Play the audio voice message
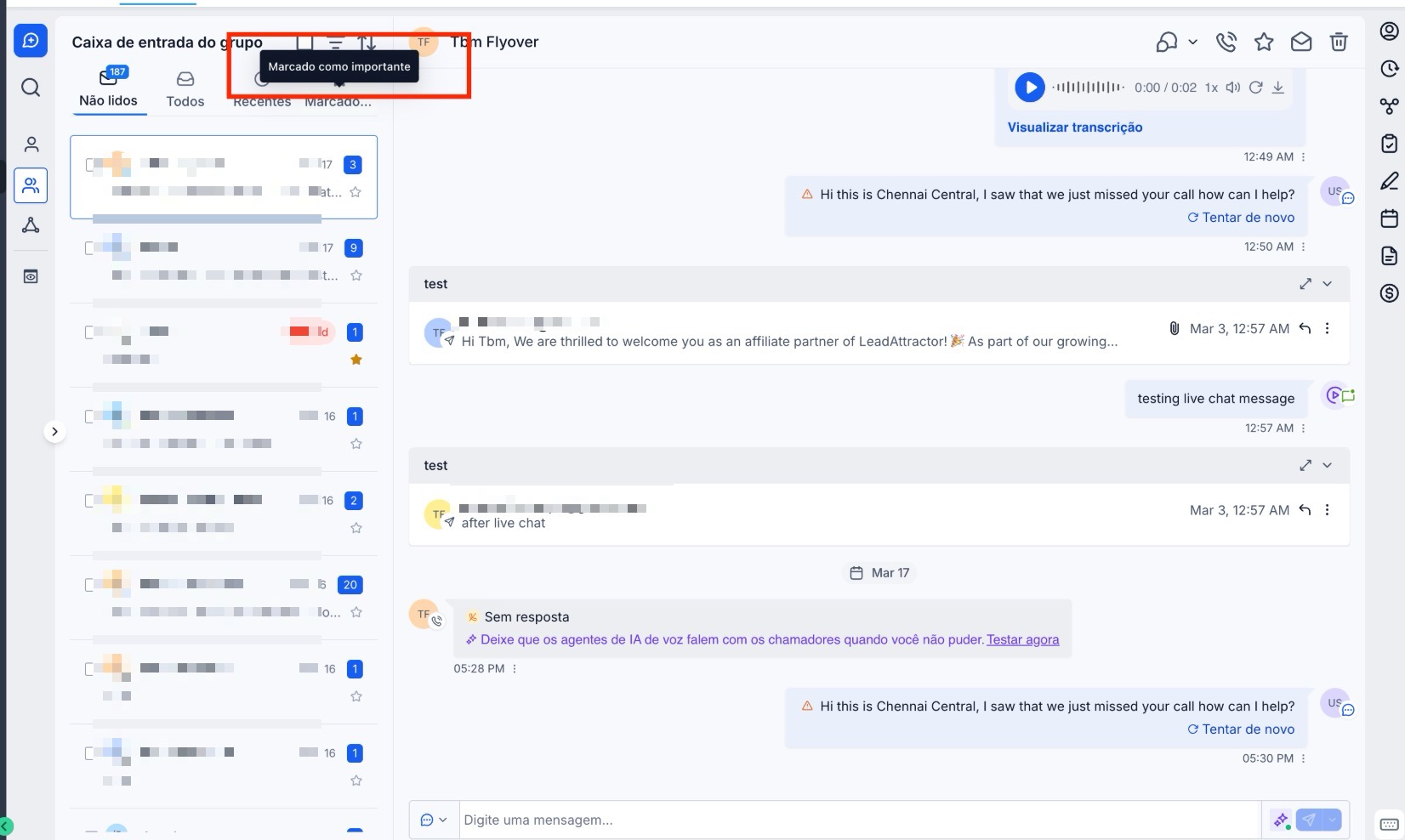Image resolution: width=1405 pixels, height=840 pixels. [1029, 88]
